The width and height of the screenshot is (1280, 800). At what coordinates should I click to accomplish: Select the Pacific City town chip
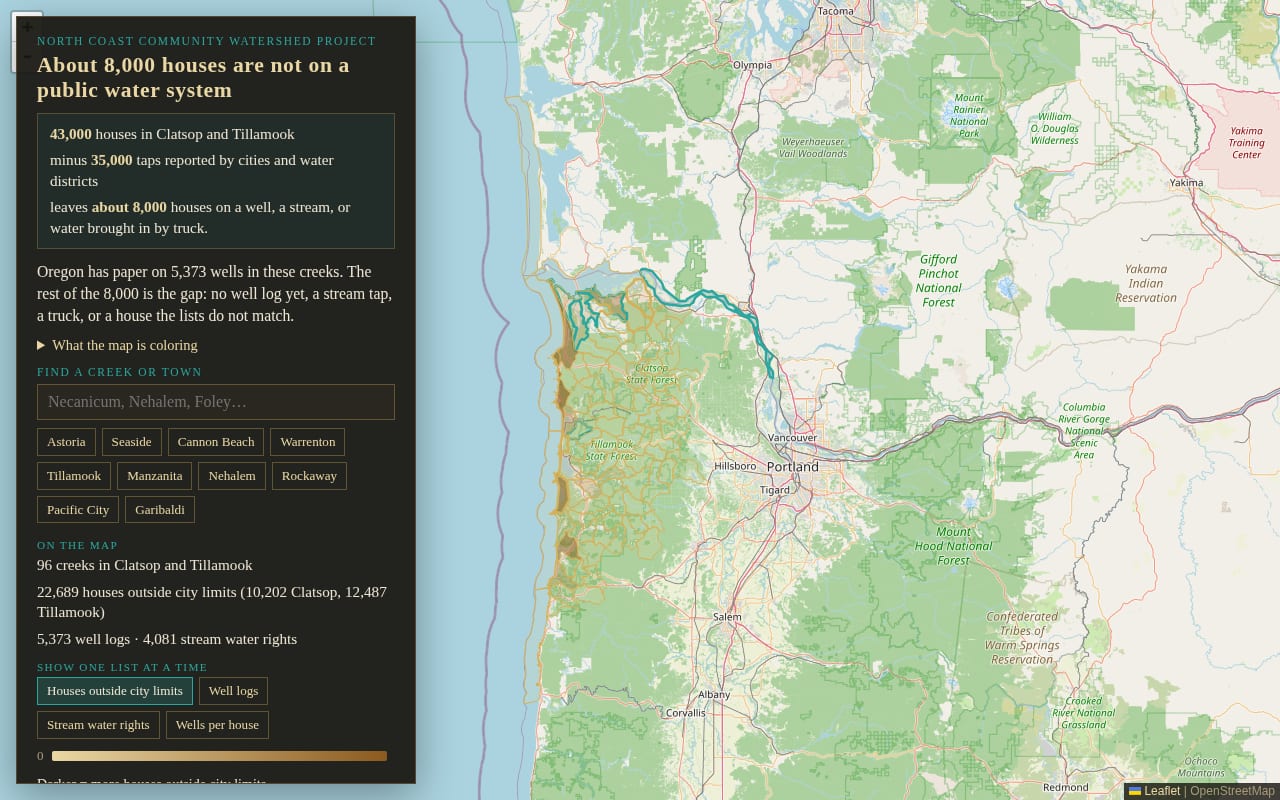coord(78,510)
